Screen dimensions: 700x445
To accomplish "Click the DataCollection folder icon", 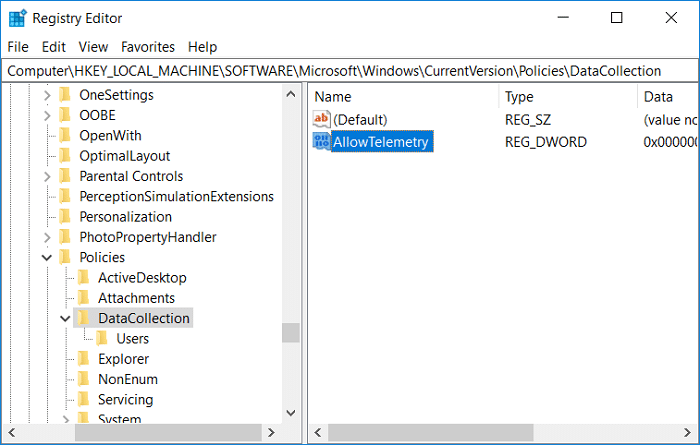I will point(84,318).
